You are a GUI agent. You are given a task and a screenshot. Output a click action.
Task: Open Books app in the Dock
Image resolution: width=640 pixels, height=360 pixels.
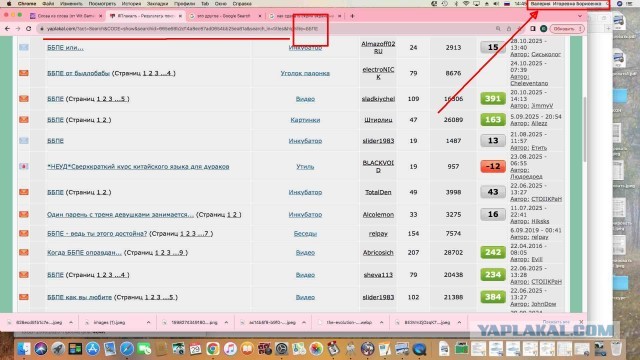click(247, 349)
